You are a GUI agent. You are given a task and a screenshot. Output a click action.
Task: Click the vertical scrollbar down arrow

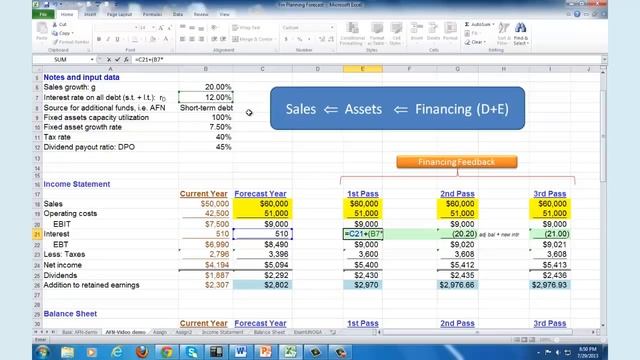pos(603,325)
